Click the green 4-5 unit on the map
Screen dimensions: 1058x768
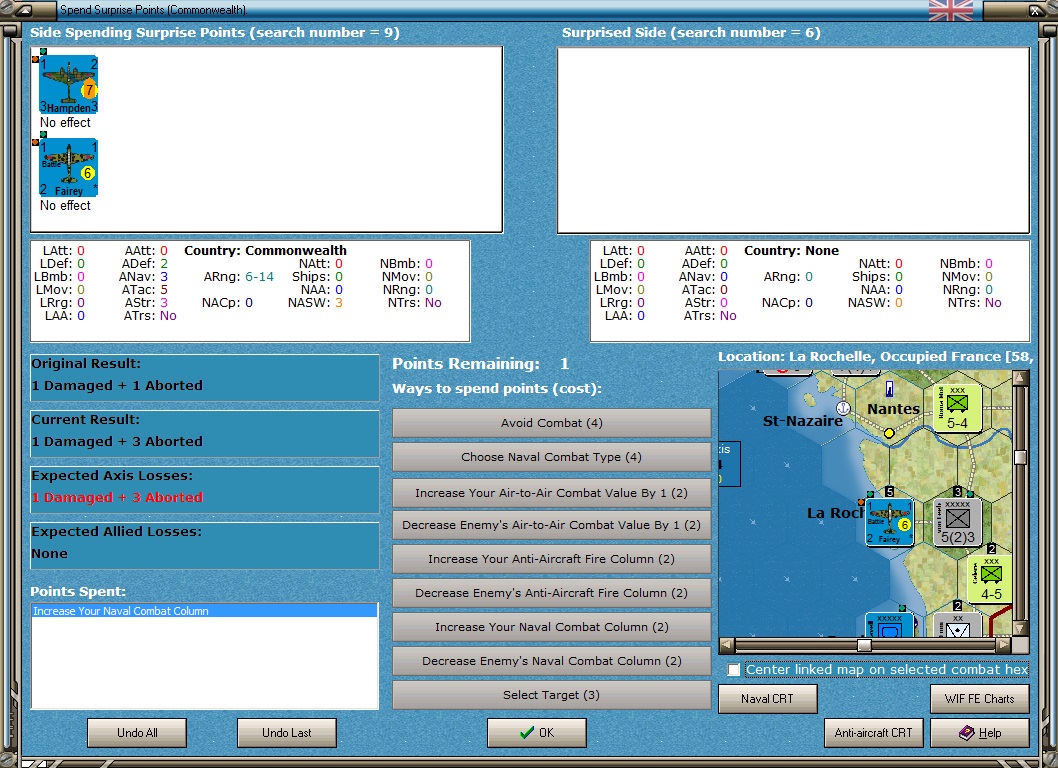pos(990,579)
